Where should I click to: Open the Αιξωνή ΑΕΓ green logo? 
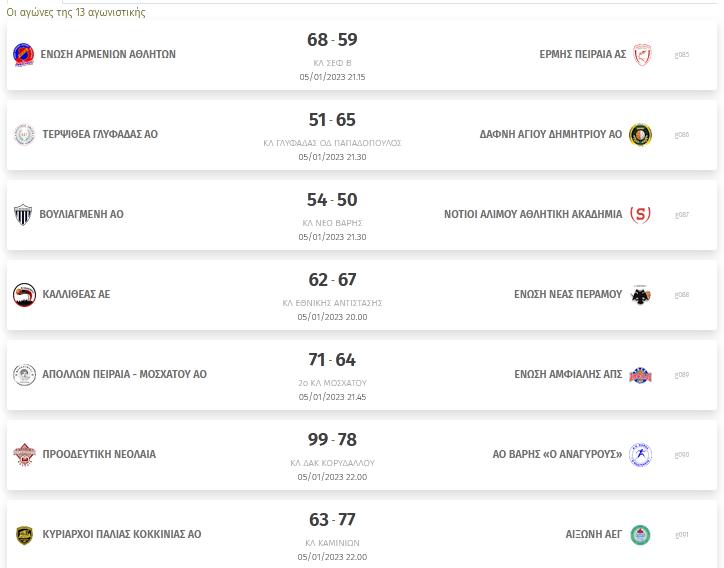click(640, 535)
